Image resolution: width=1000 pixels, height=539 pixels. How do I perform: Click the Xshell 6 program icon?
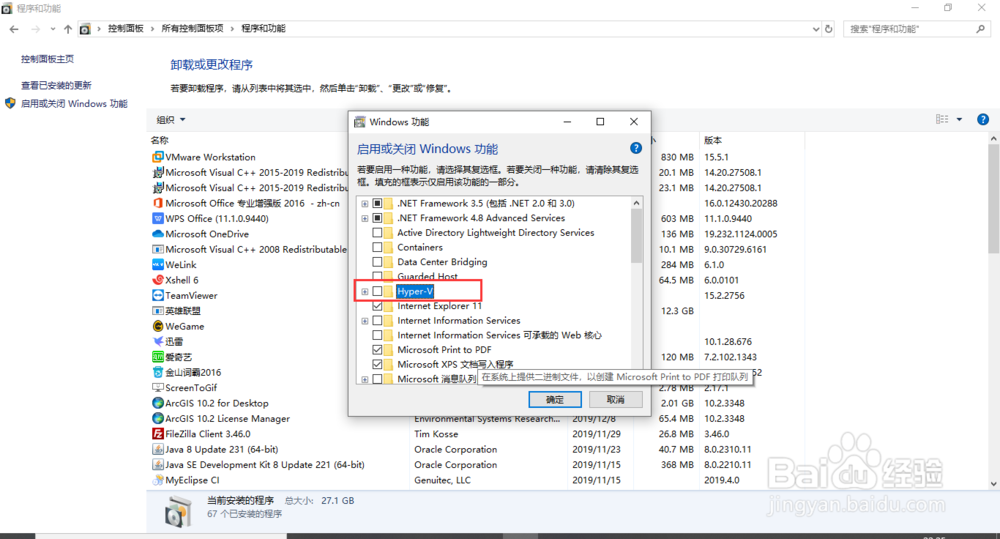pyautogui.click(x=158, y=280)
